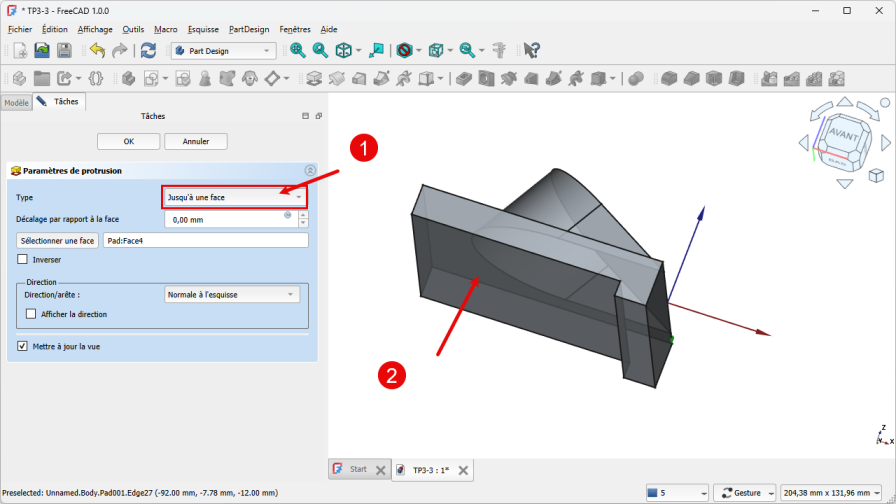
Task: Enable the Inverser checkbox
Action: (23, 260)
